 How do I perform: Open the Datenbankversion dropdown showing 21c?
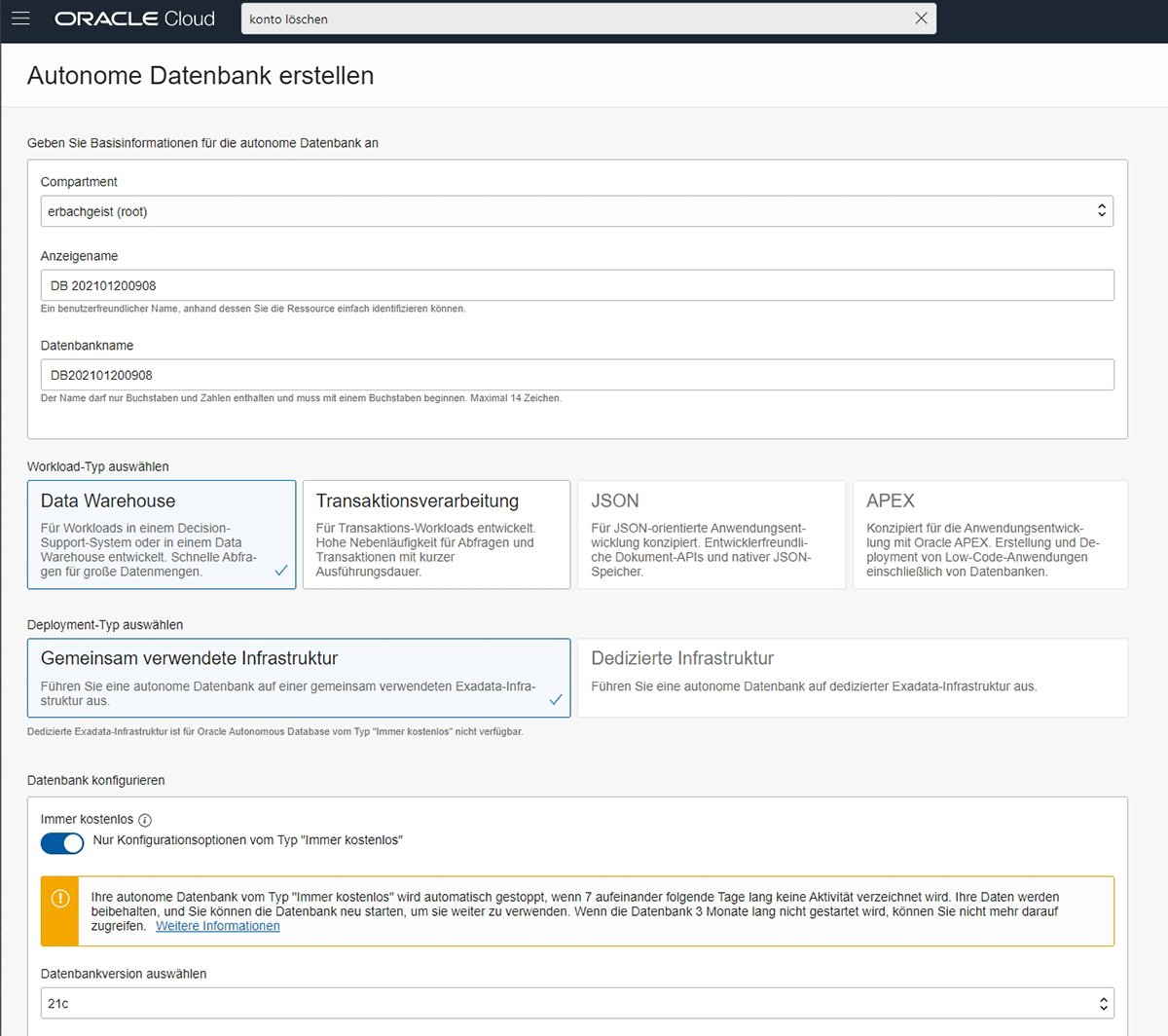(576, 1003)
